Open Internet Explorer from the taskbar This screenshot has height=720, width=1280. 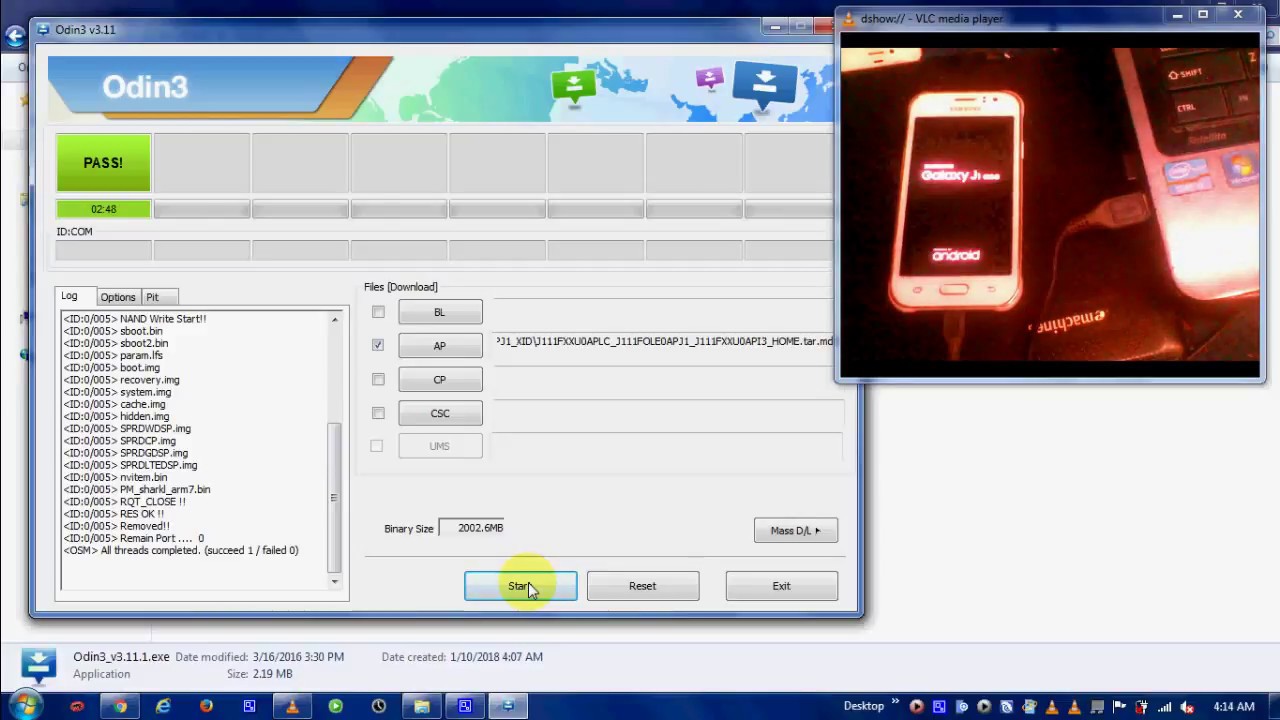coord(163,706)
